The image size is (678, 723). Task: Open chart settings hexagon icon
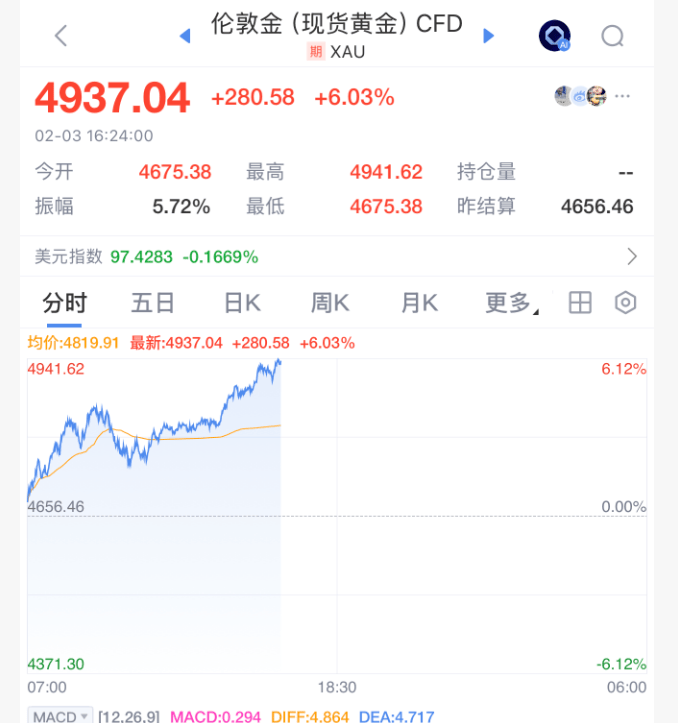pyautogui.click(x=625, y=303)
